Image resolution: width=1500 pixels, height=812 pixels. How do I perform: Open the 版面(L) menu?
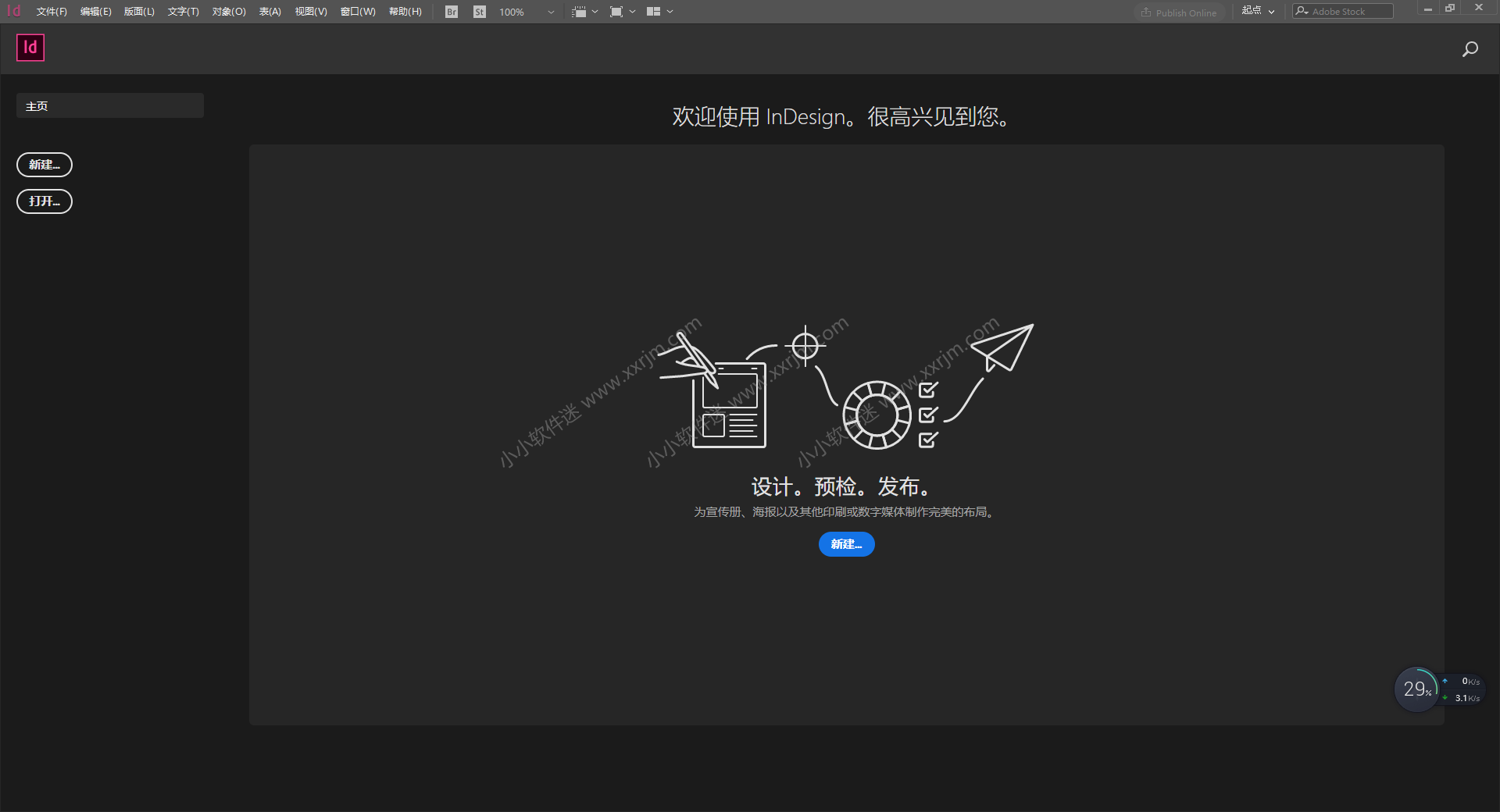(x=139, y=12)
